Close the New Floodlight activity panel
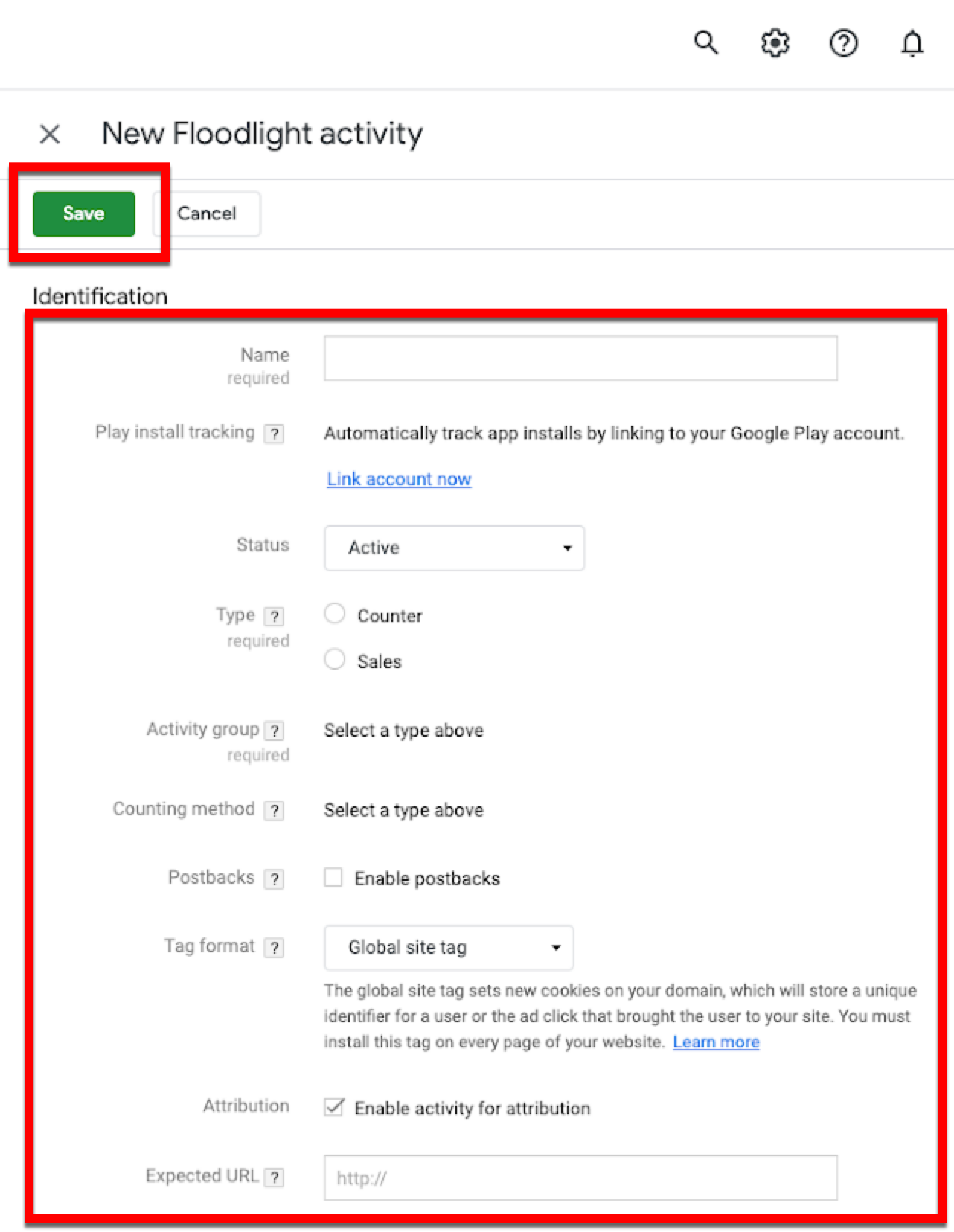Image resolution: width=954 pixels, height=1232 pixels. point(50,134)
